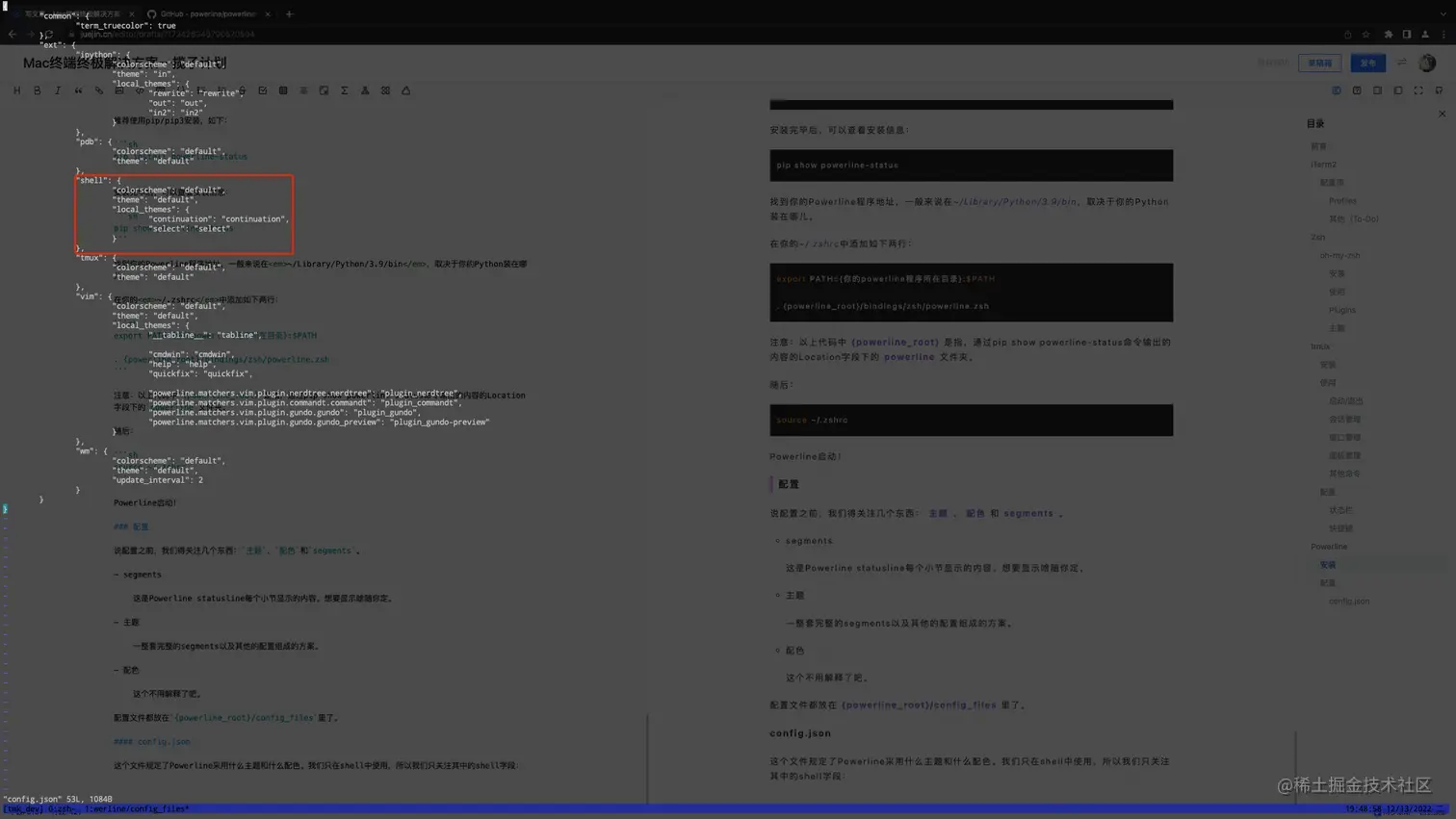Click the "tmux" key in terminal
1456x819 pixels.
[x=91, y=258]
